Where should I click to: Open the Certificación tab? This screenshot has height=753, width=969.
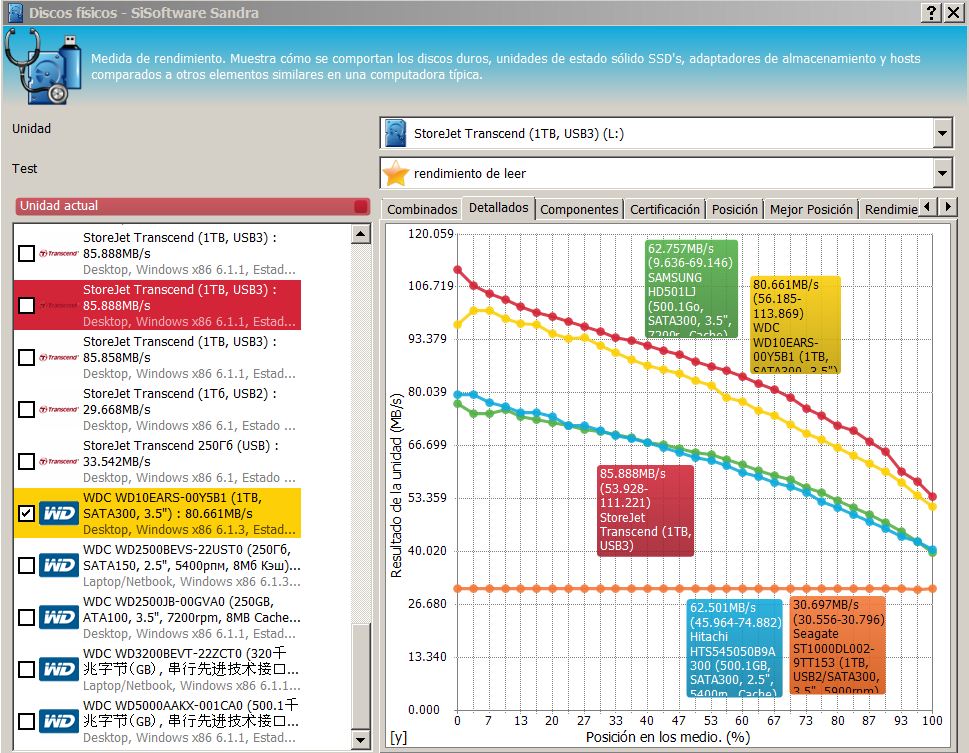pos(664,209)
